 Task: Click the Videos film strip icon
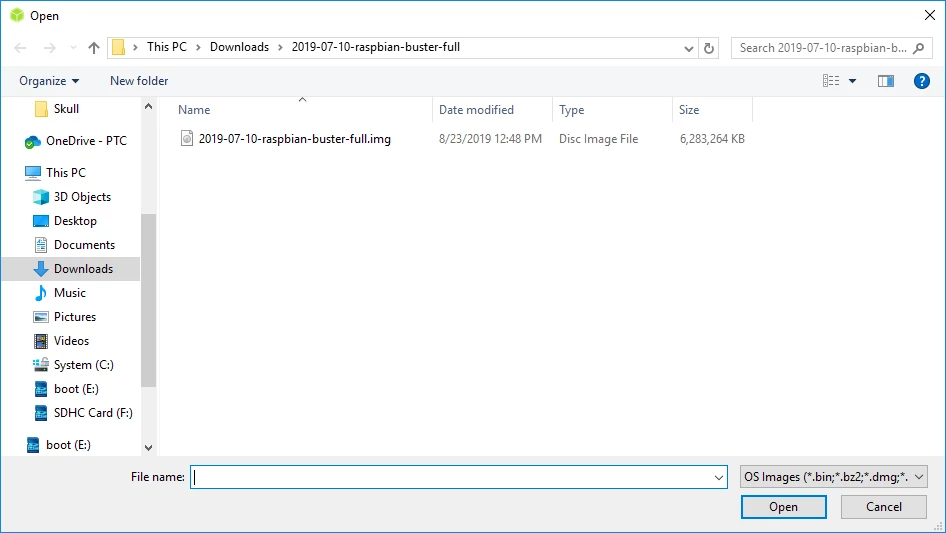[x=40, y=341]
